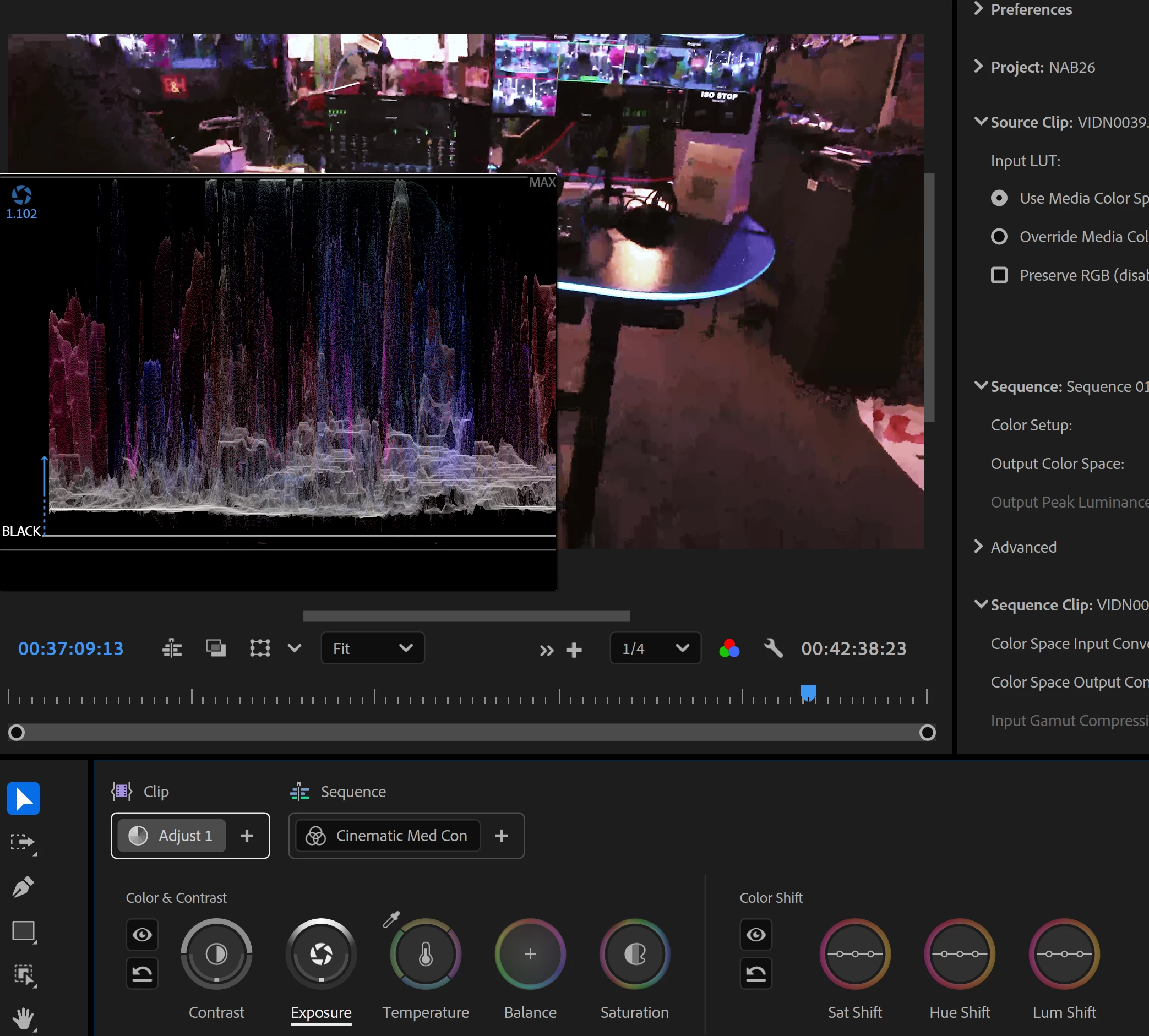
Task: Click the Exposure dial
Action: coord(321,953)
